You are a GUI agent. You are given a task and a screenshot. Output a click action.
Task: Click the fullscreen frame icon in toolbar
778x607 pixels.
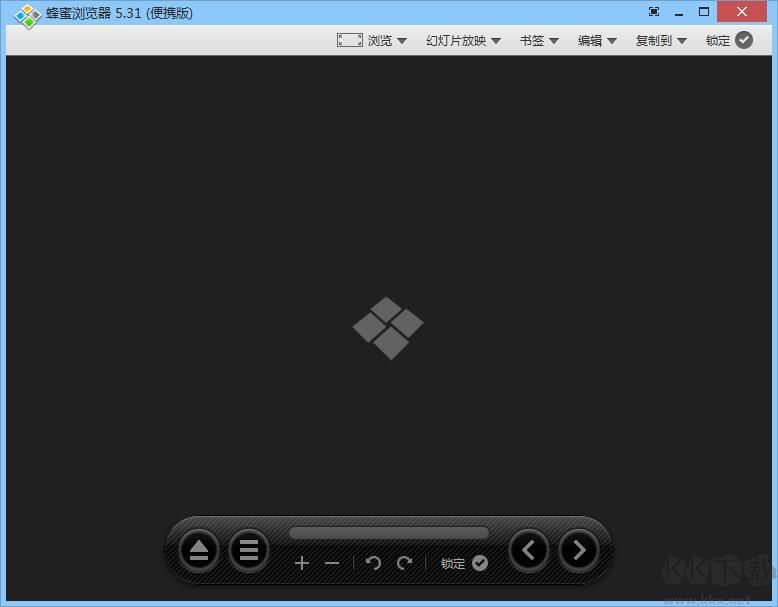(349, 40)
